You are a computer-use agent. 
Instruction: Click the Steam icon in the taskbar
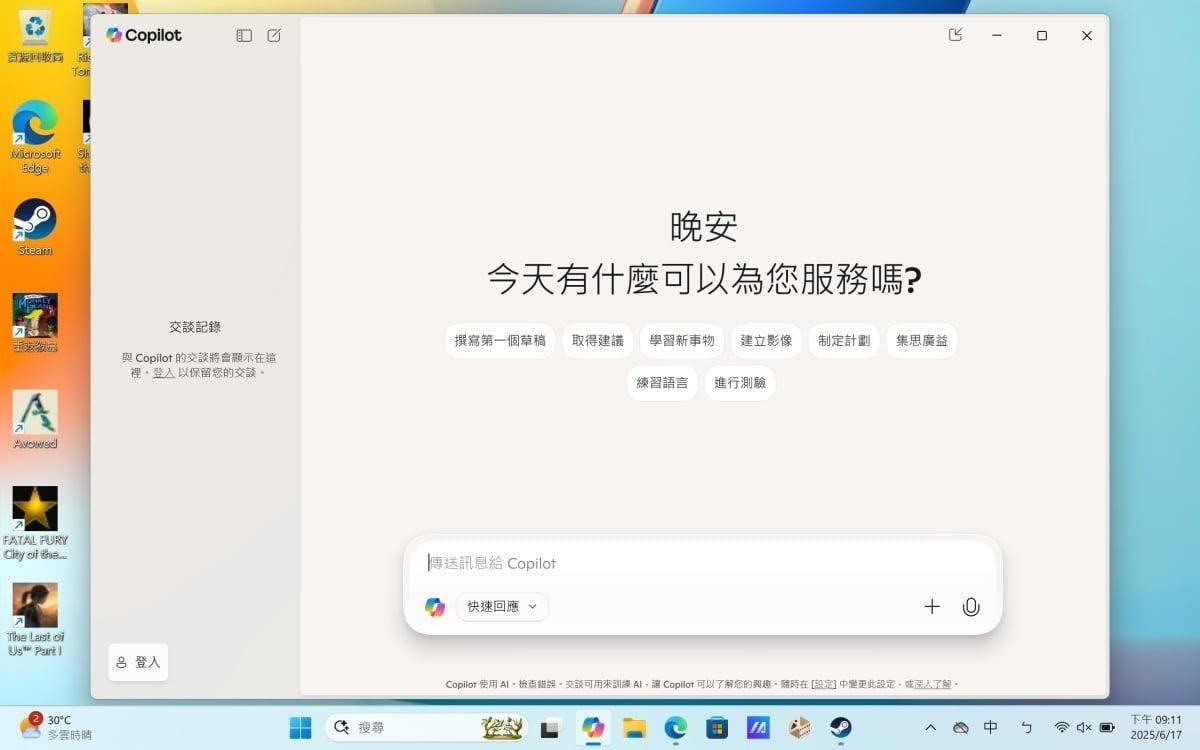point(841,728)
